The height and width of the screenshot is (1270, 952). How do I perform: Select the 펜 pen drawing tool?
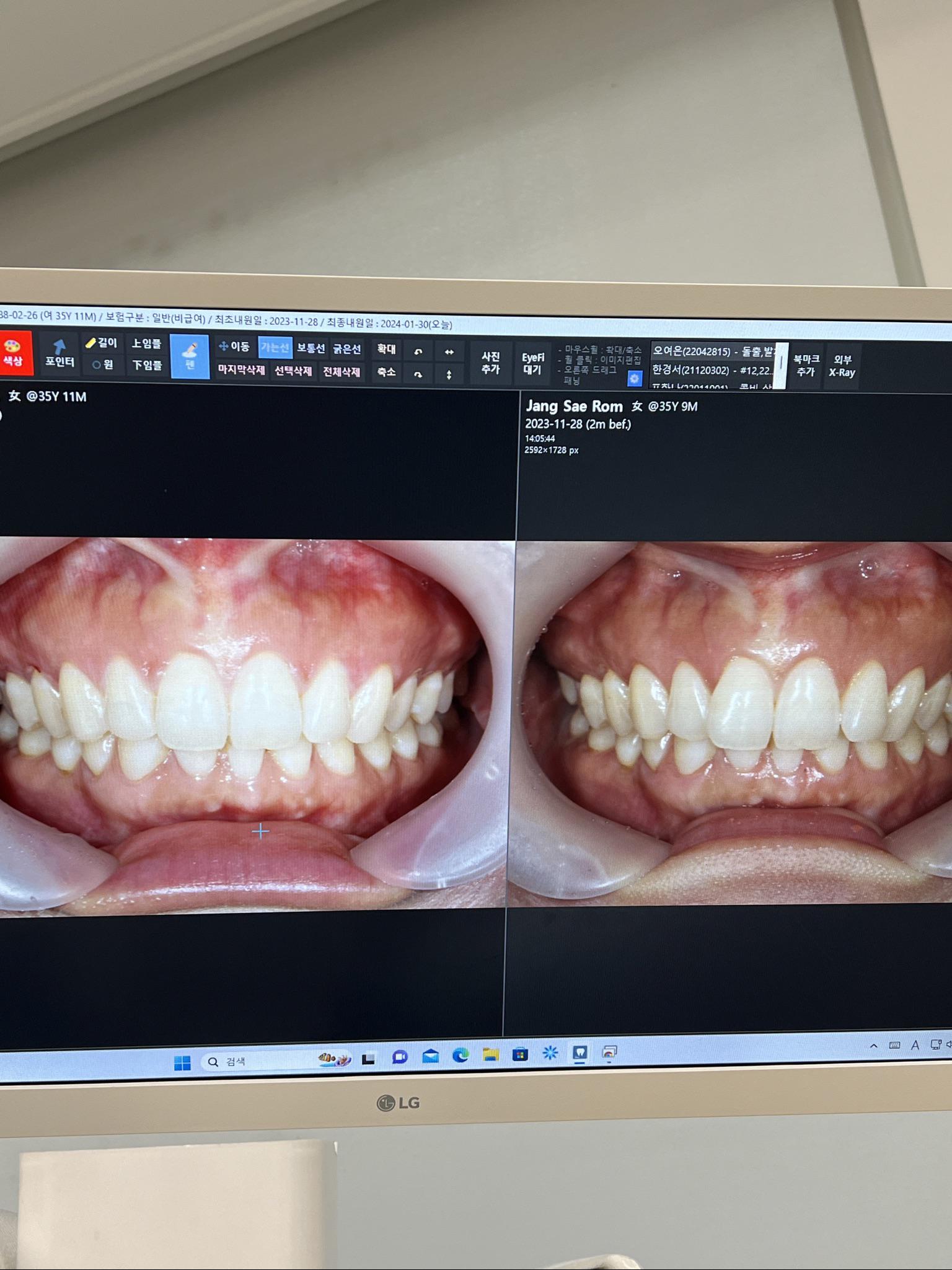[x=190, y=356]
